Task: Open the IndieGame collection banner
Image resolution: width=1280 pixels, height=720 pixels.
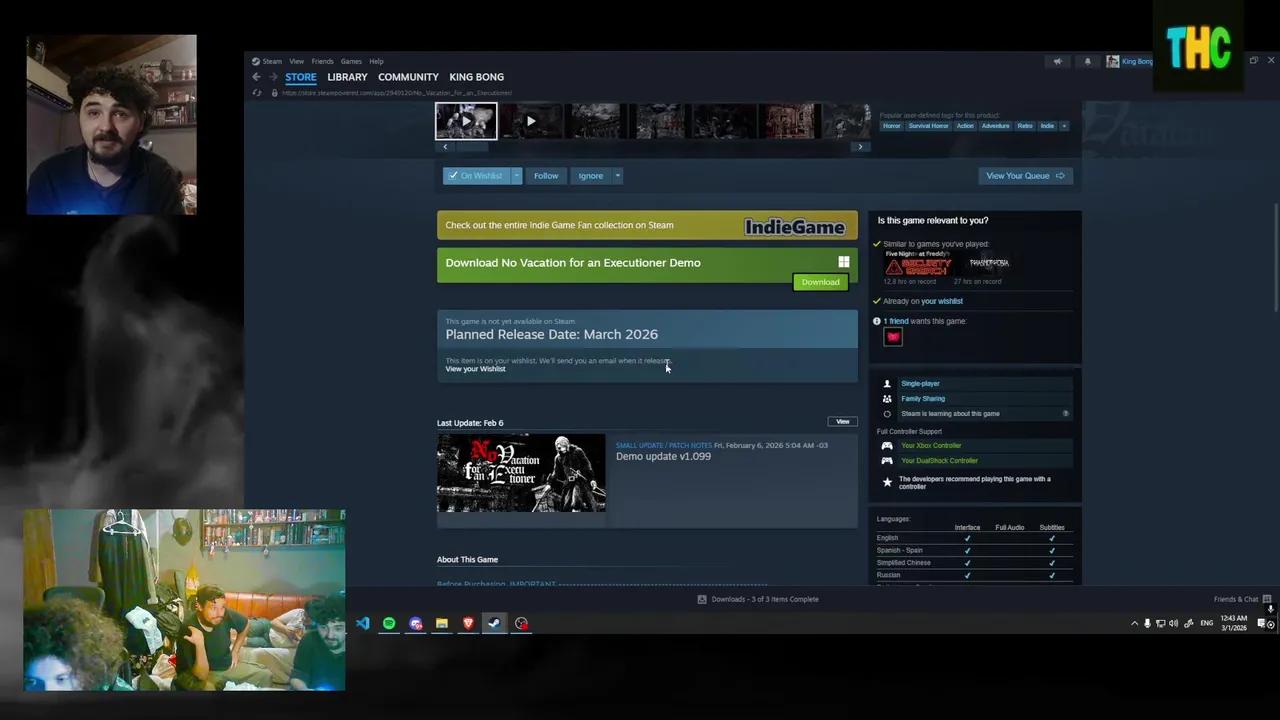Action: pos(647,225)
